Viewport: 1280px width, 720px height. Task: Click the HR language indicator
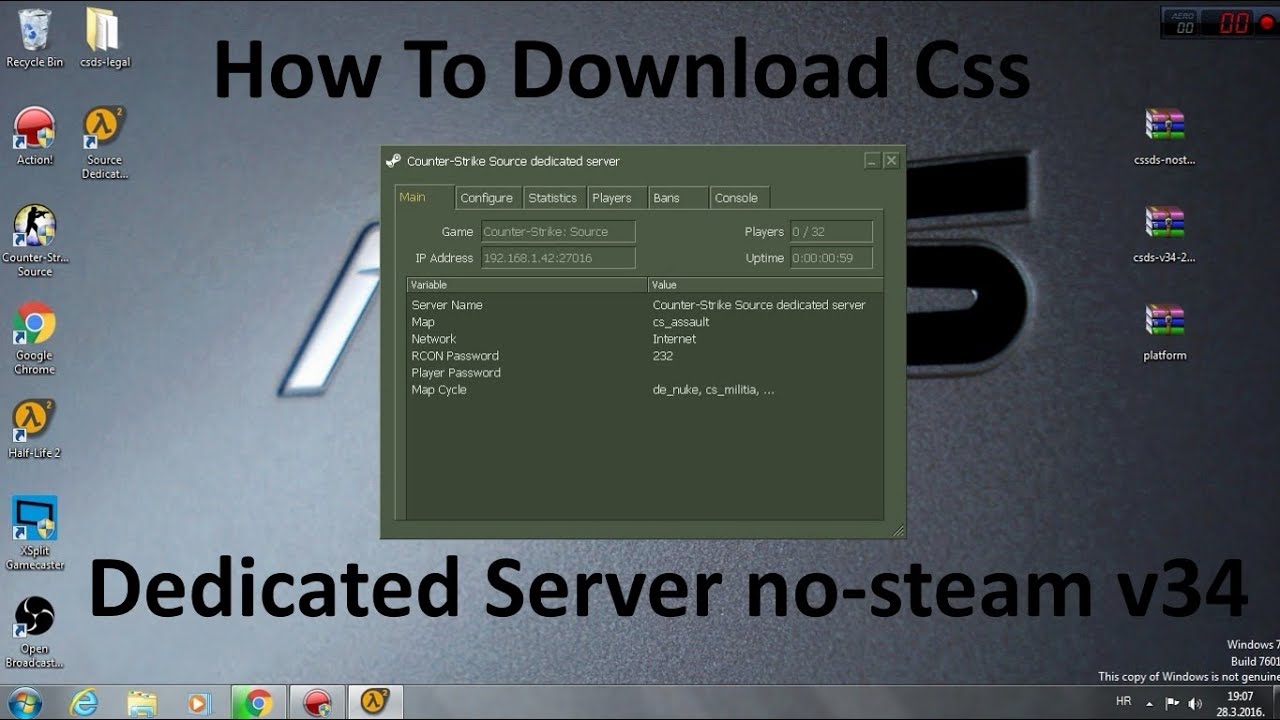[x=1123, y=702]
